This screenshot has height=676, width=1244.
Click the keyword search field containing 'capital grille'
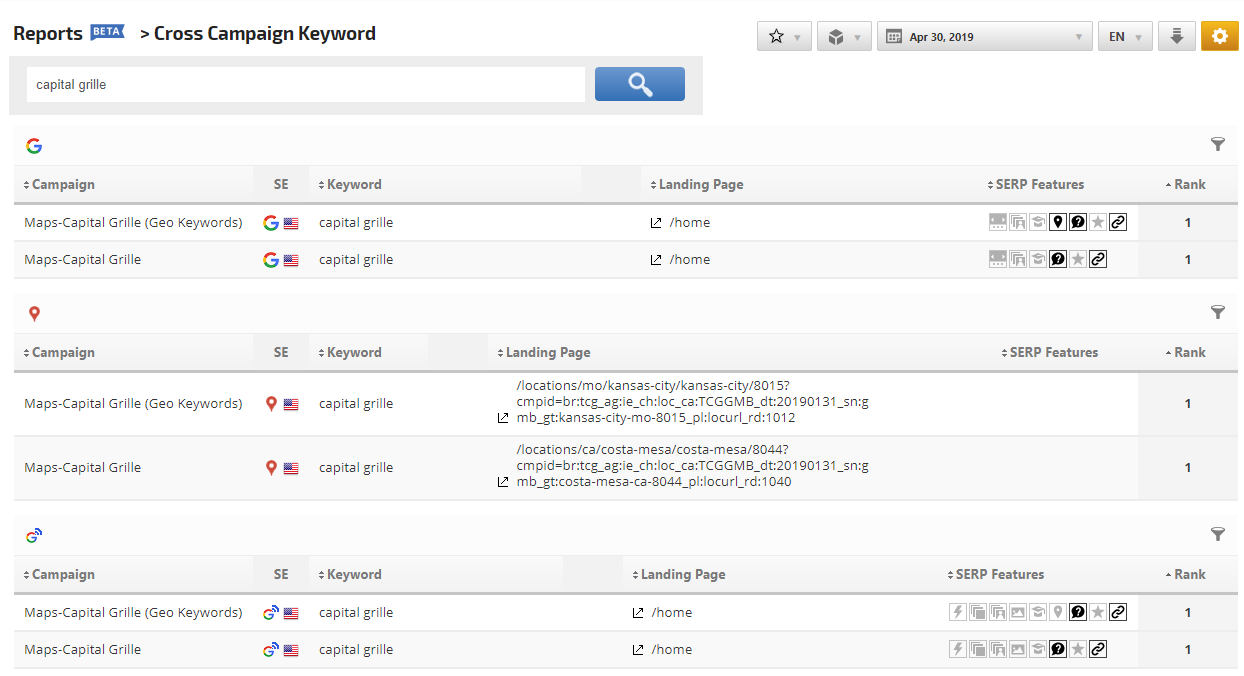point(305,85)
